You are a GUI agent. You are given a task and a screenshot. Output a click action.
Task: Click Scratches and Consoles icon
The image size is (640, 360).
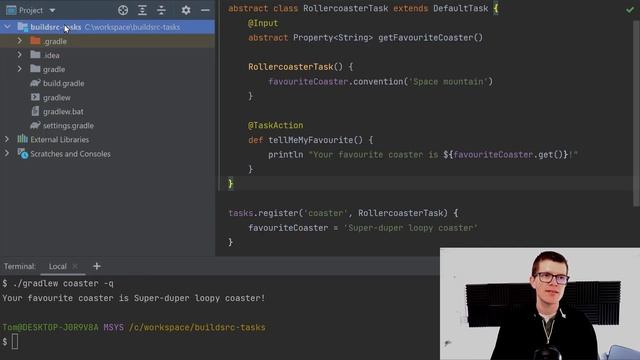coord(23,153)
